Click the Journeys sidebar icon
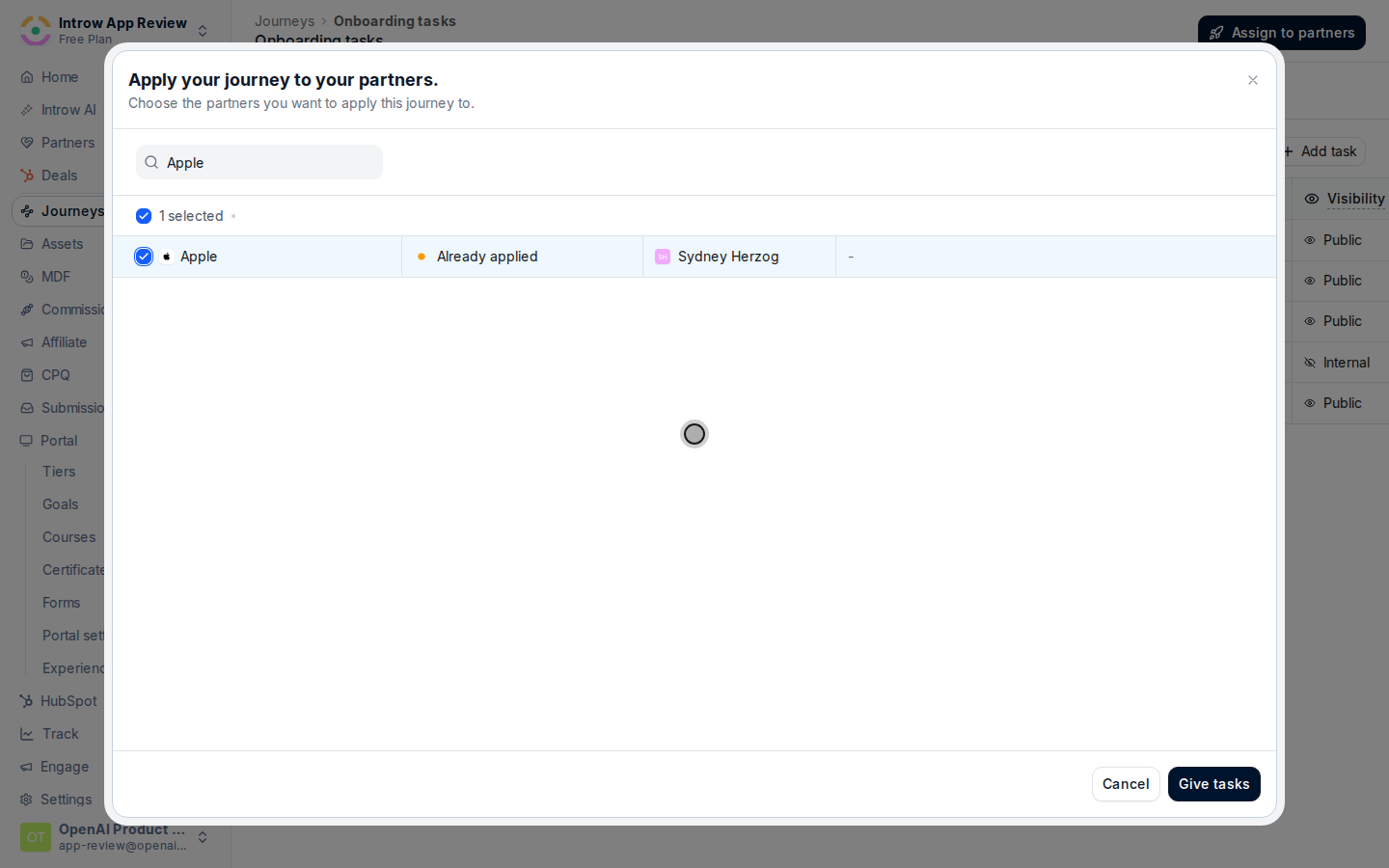Screen dimensions: 1389x868 tap(27, 211)
